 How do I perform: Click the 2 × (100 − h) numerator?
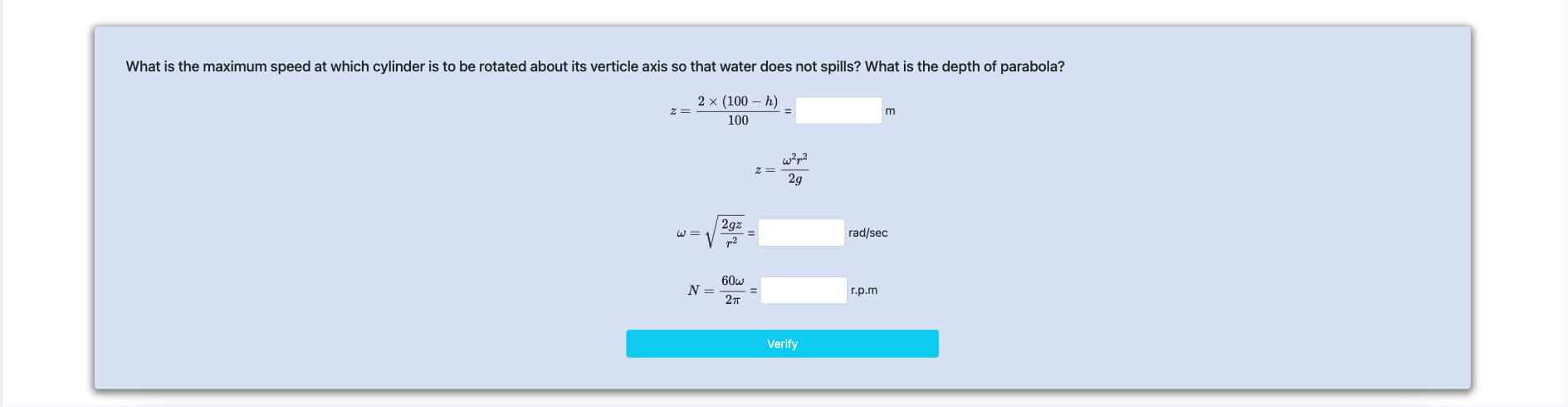click(737, 101)
